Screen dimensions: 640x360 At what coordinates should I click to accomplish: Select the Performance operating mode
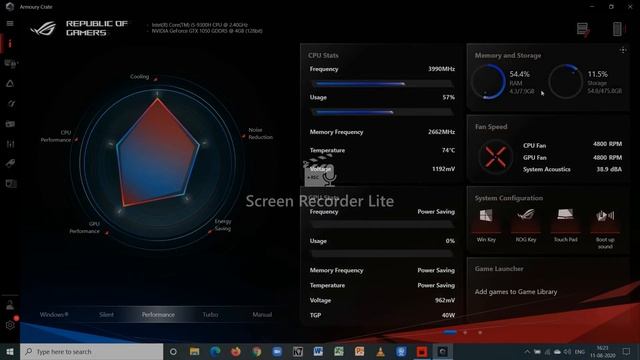pyautogui.click(x=158, y=315)
